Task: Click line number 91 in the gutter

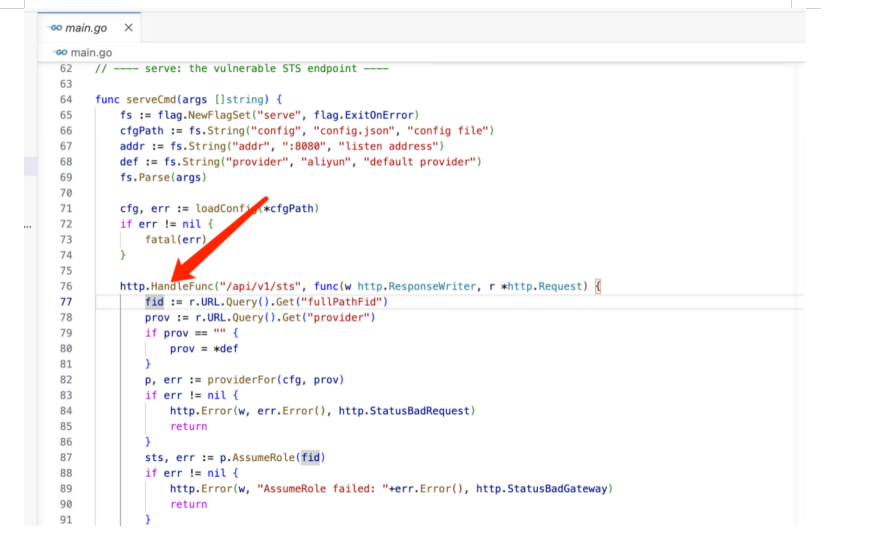Action: tap(66, 520)
